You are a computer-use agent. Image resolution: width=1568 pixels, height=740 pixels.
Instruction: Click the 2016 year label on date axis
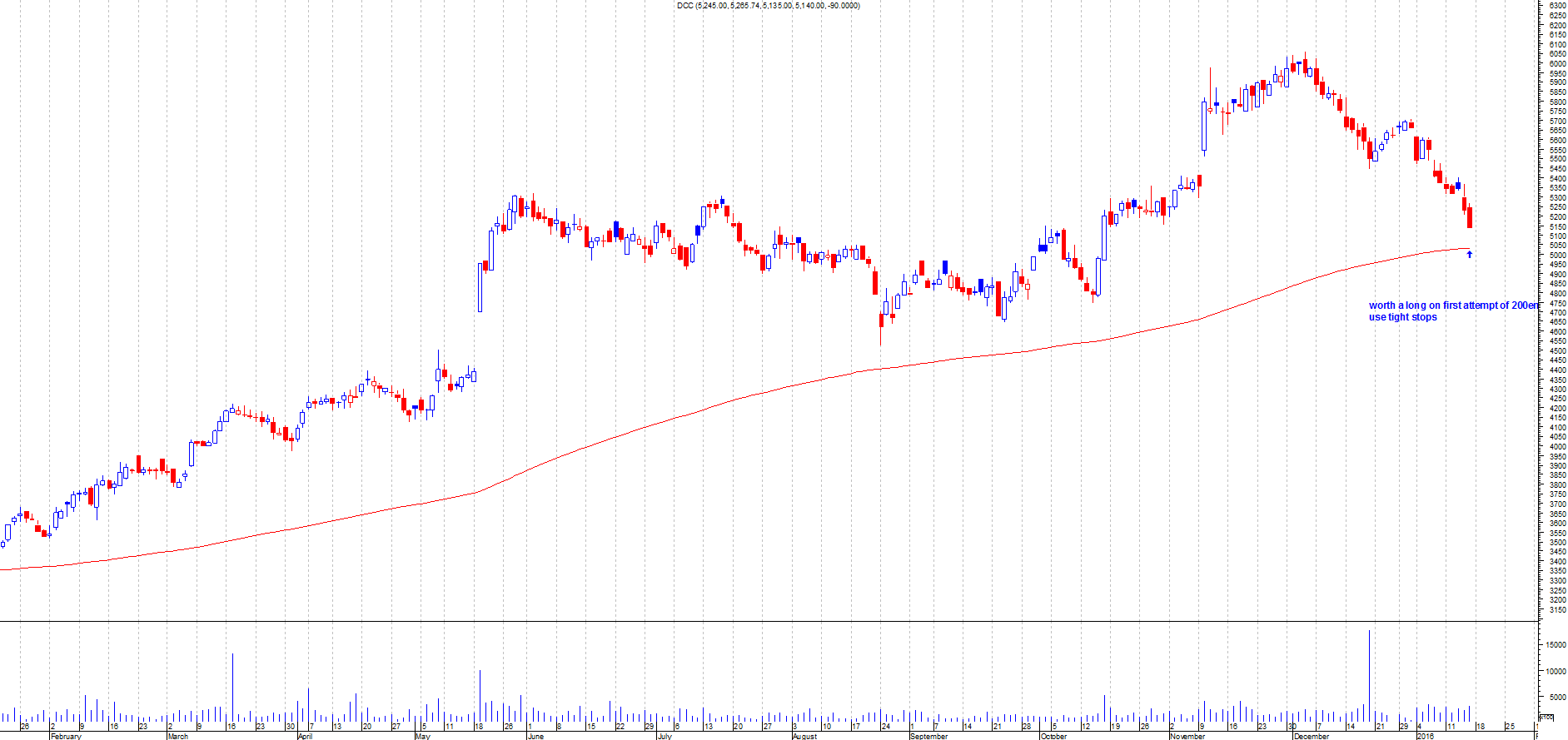click(1426, 736)
